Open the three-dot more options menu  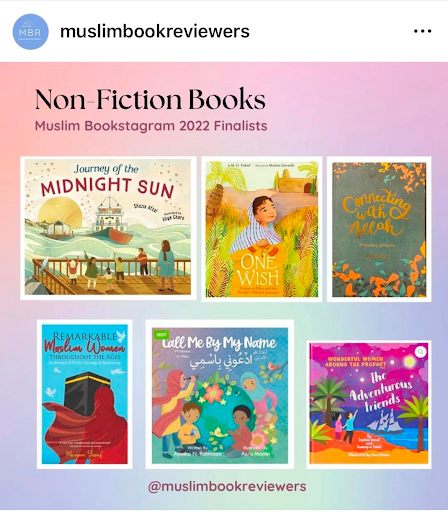click(422, 31)
